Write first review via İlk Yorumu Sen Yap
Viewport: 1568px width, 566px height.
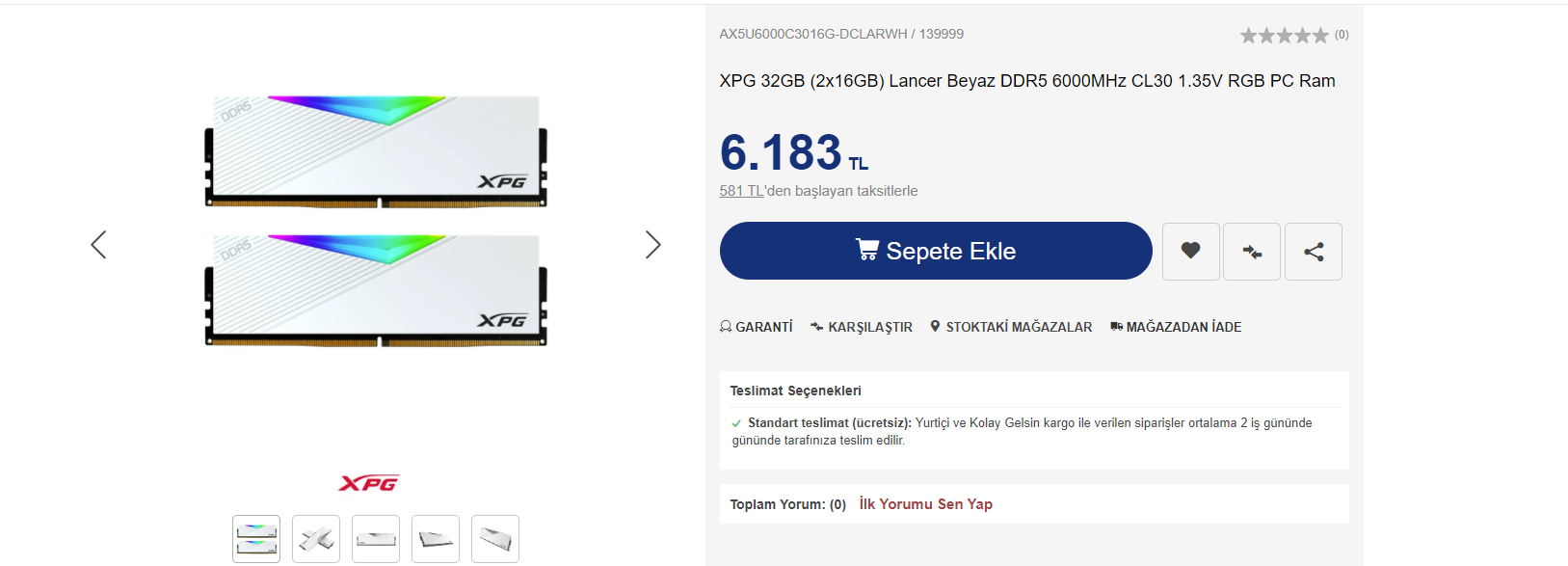[926, 504]
